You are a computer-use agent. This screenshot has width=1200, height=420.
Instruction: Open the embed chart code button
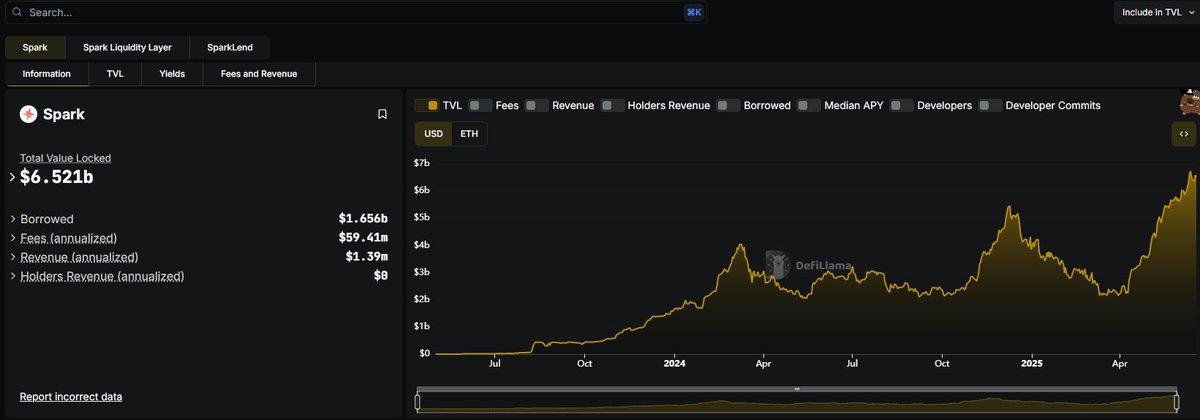(1183, 134)
